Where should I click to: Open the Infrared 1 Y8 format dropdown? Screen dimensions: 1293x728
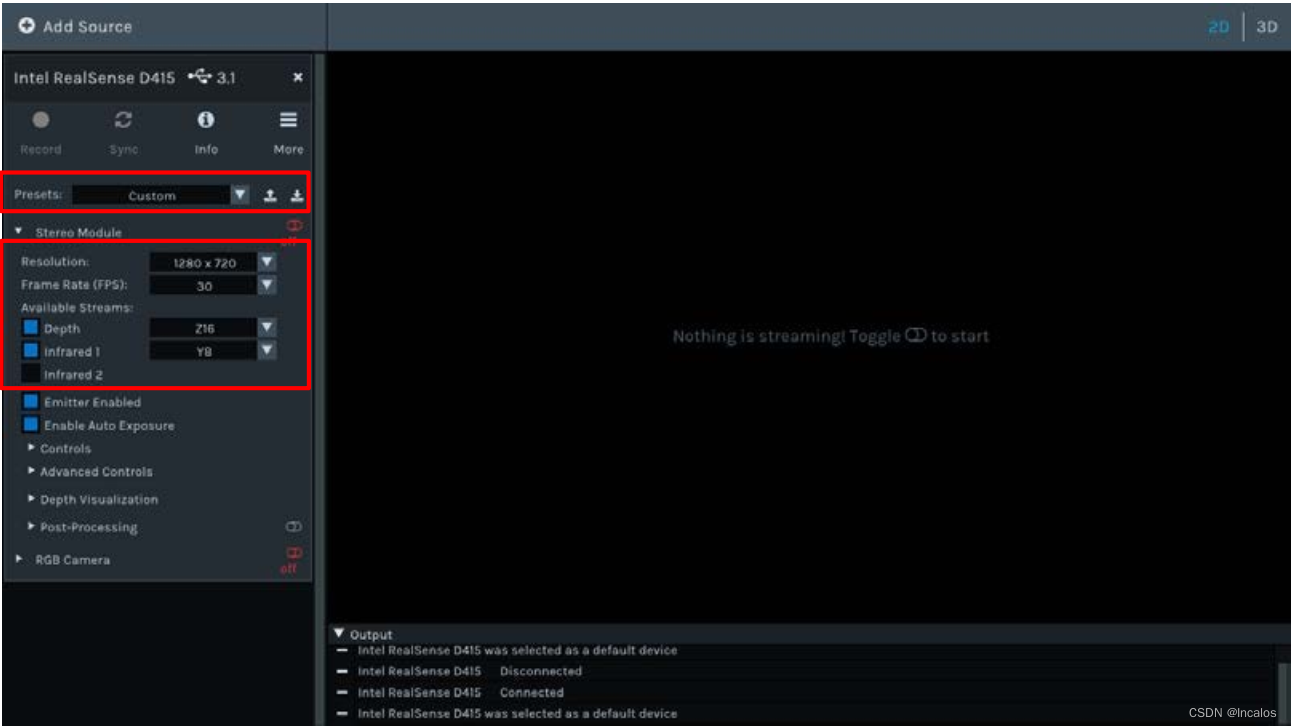[213, 351]
